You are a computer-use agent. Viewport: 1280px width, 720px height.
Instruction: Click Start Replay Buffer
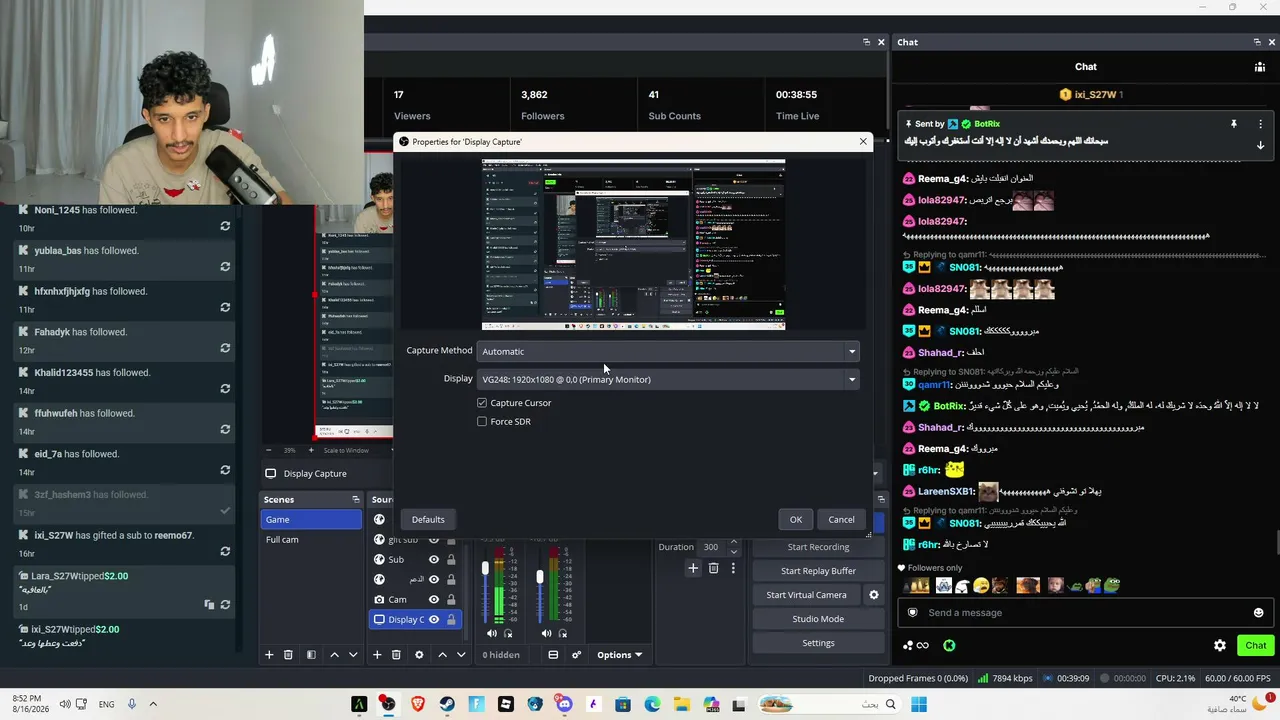(x=818, y=571)
